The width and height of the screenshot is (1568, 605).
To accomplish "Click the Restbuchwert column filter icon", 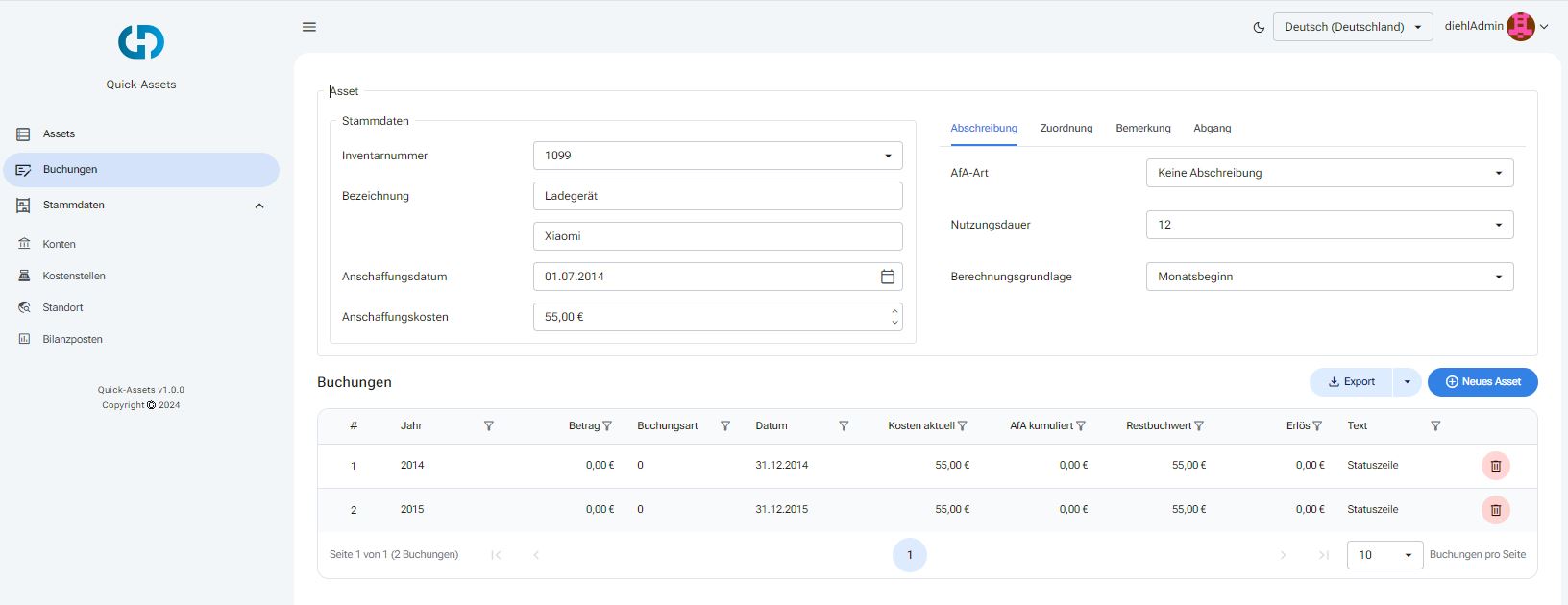I will pos(1199,426).
